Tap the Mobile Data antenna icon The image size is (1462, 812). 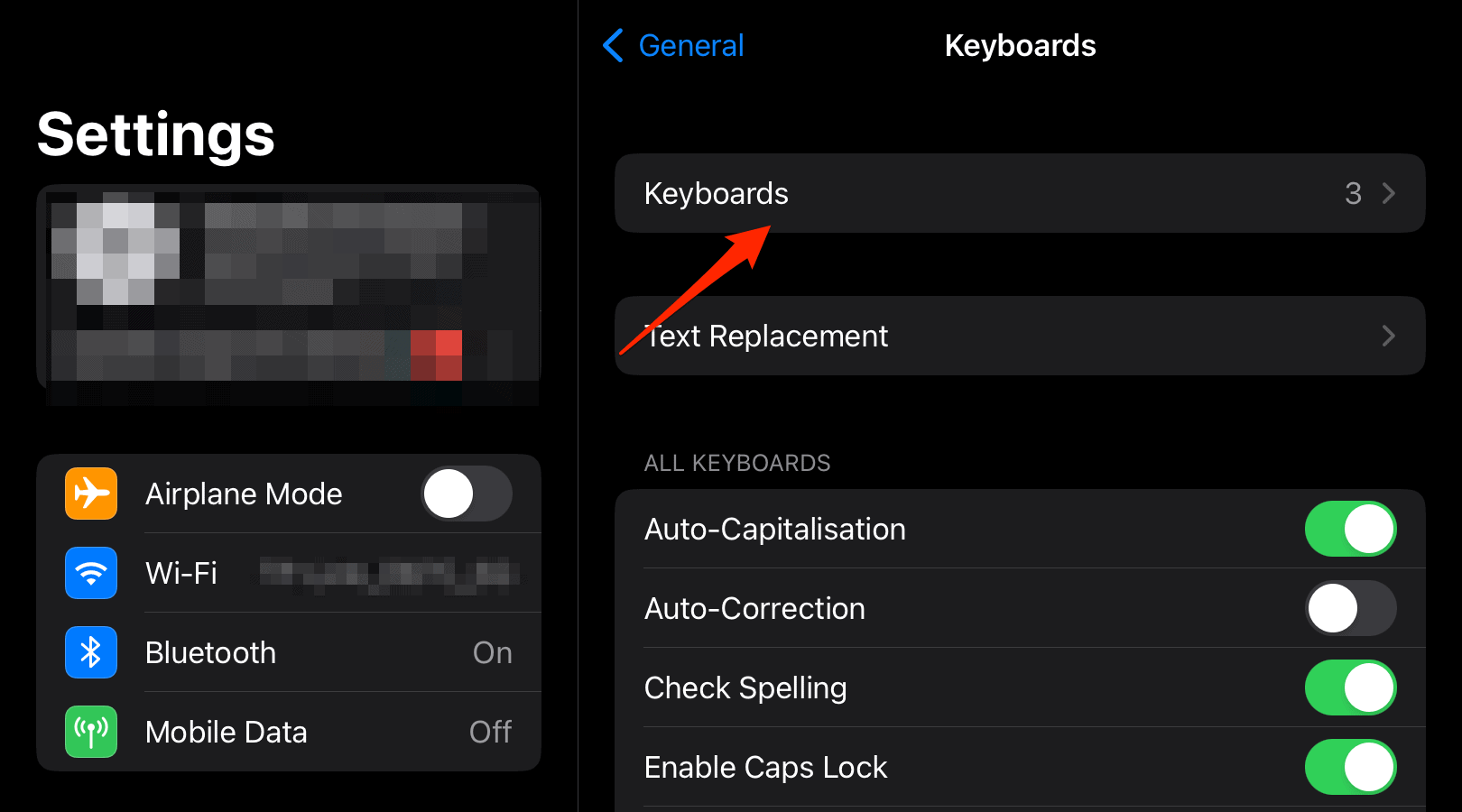click(x=91, y=732)
